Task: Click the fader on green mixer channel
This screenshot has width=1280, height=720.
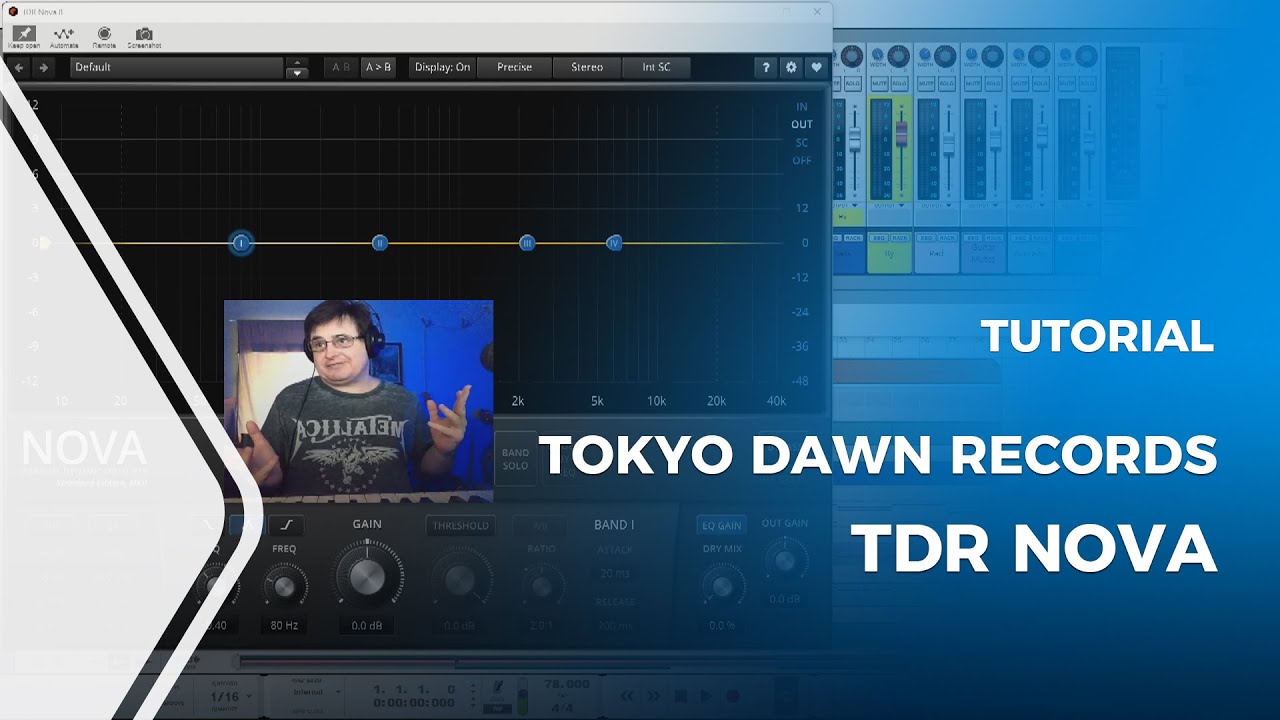Action: tap(901, 135)
